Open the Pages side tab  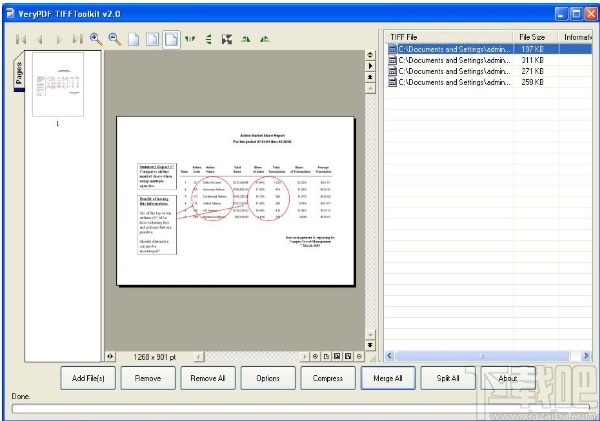pos(19,73)
